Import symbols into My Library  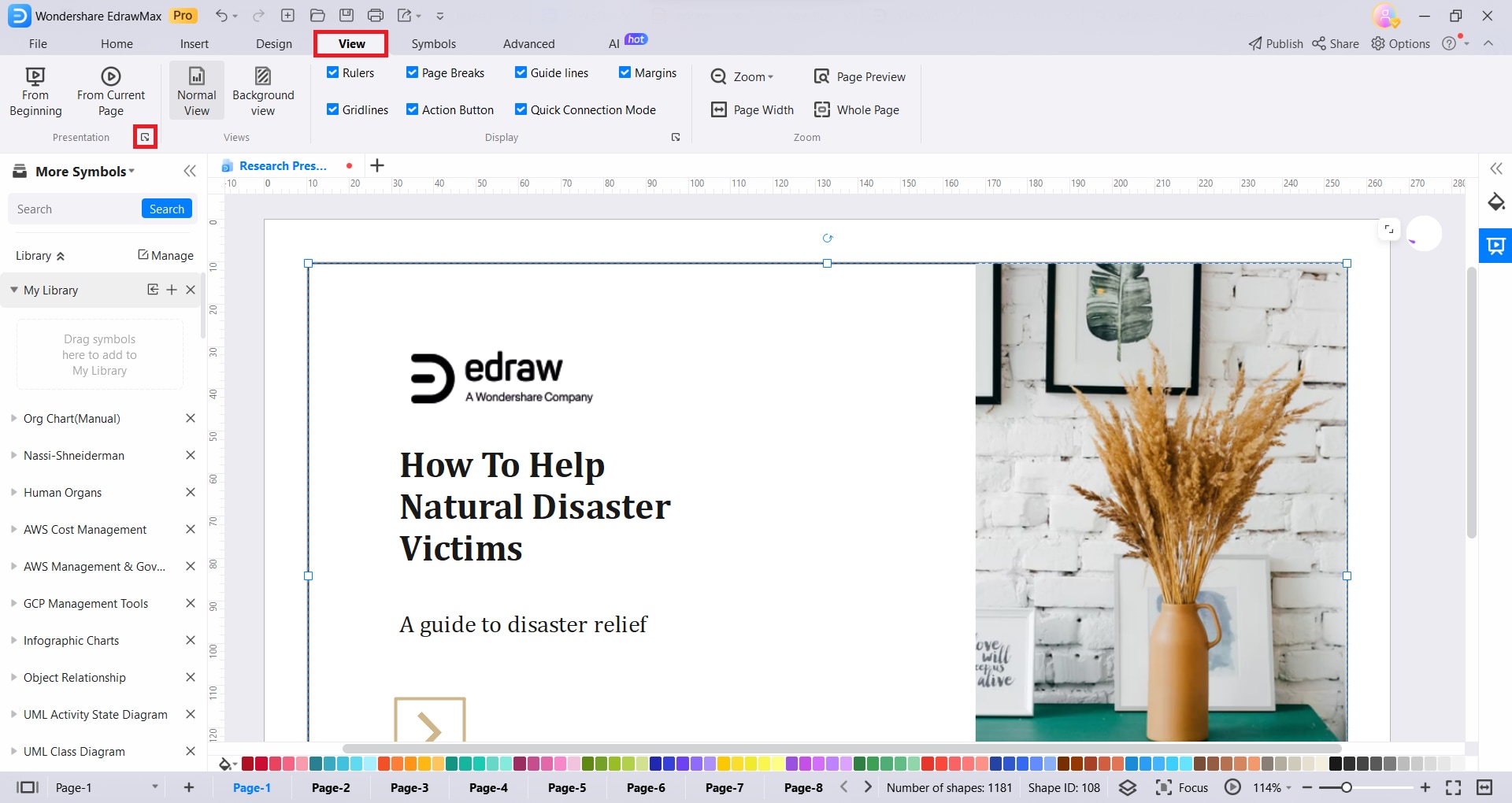[x=153, y=290]
